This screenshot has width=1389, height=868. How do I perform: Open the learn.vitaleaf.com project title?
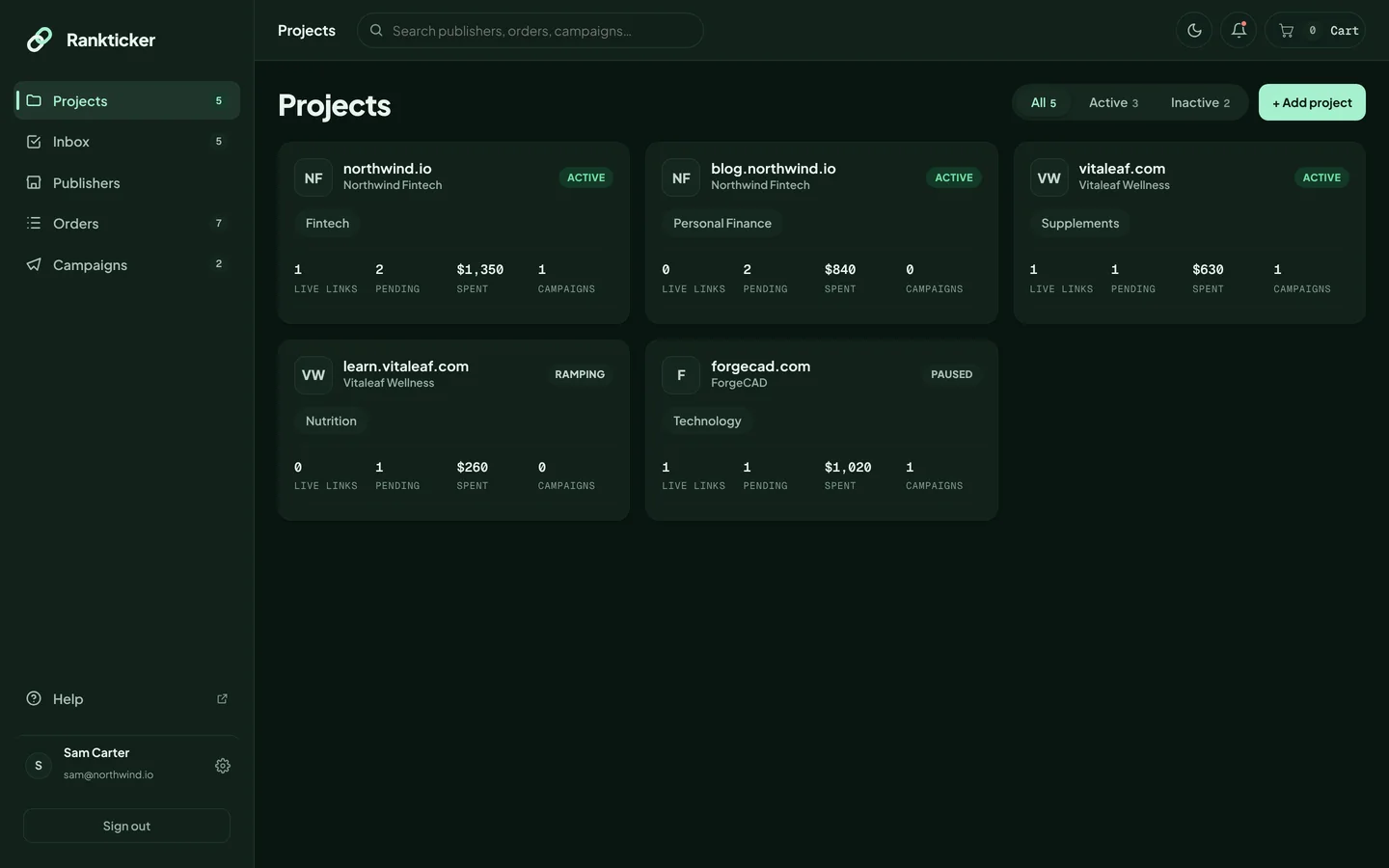point(406,366)
